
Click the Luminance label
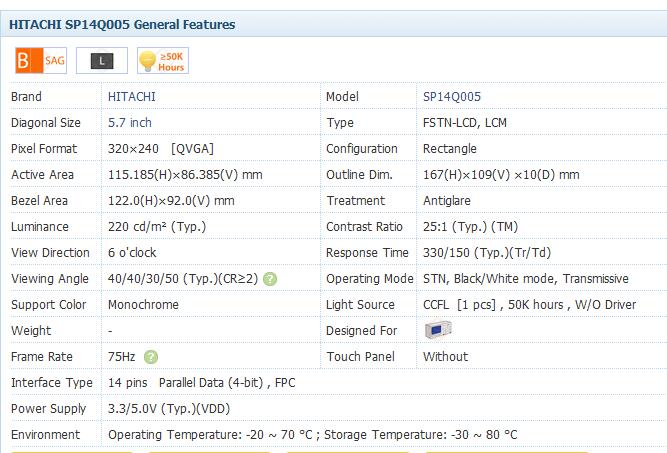click(x=40, y=226)
